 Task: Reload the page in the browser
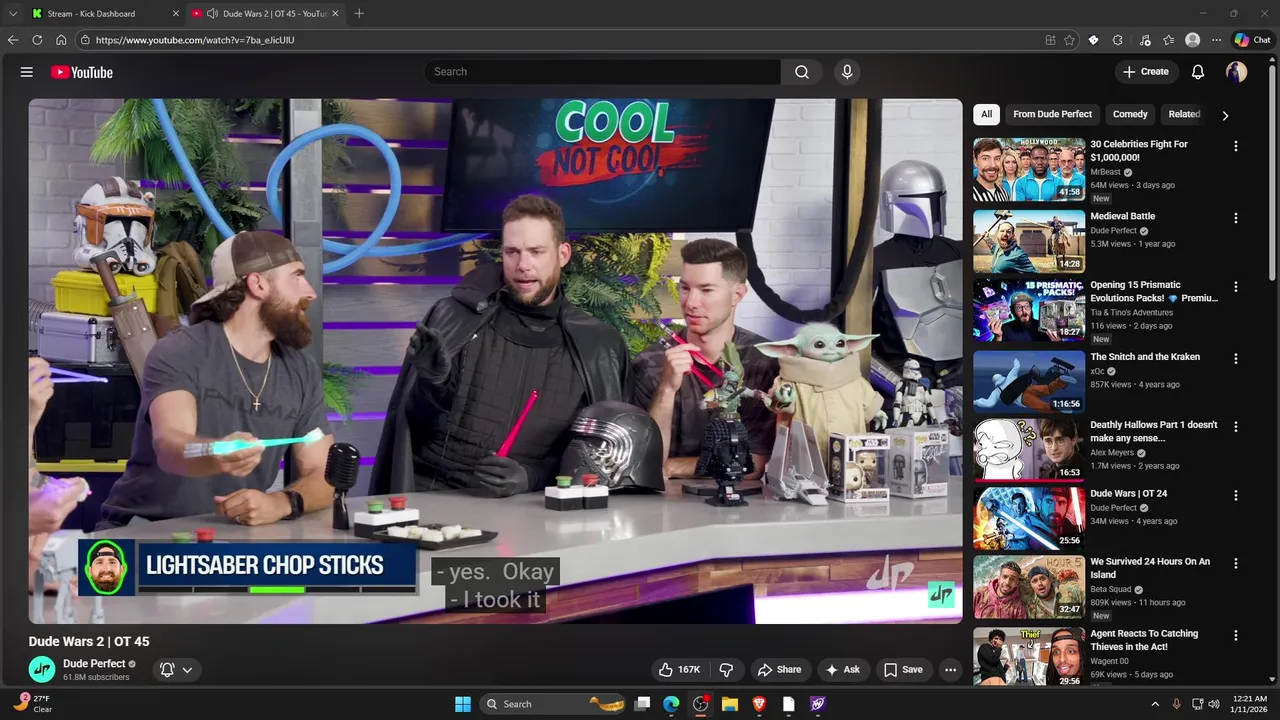37,40
